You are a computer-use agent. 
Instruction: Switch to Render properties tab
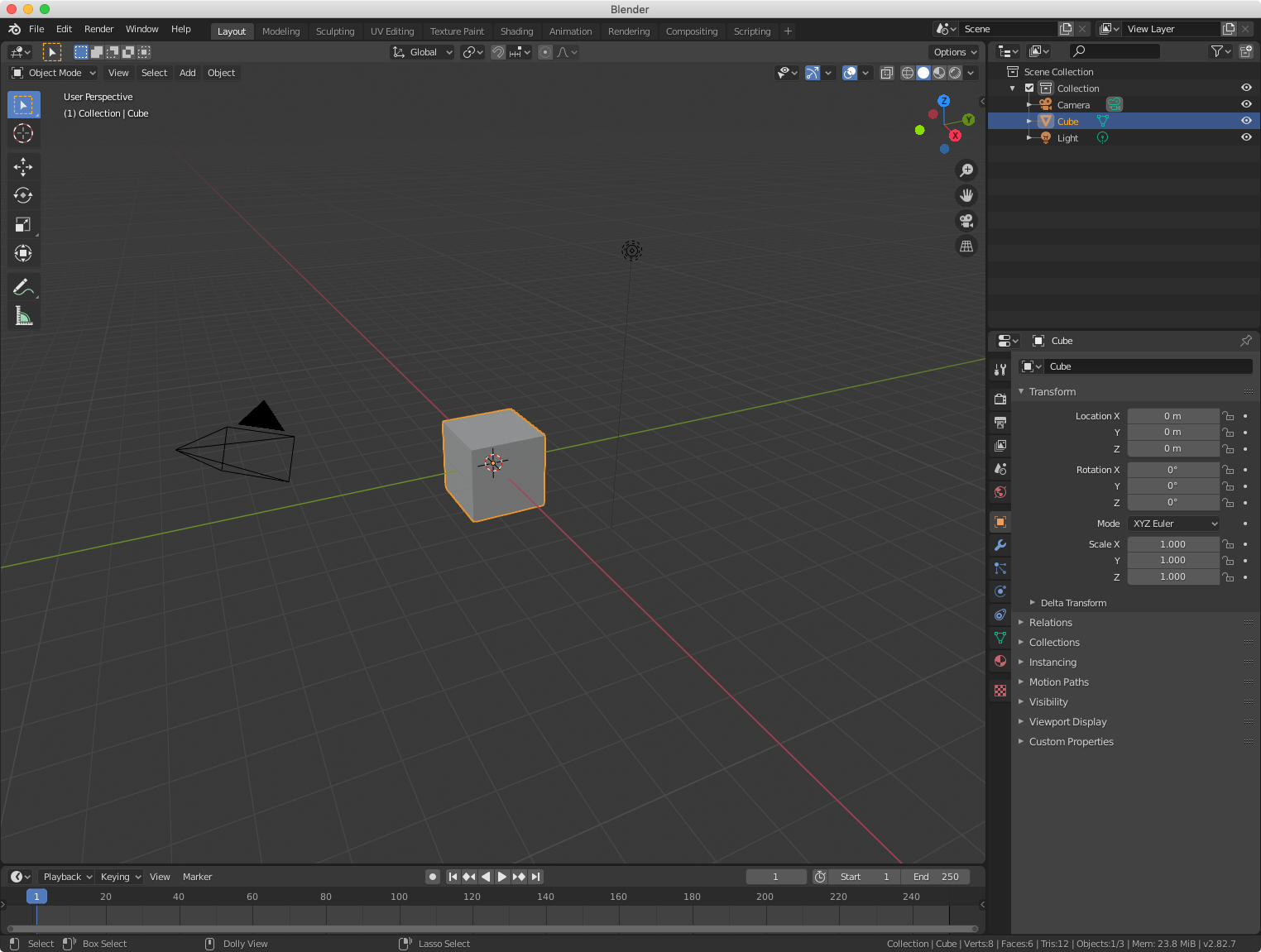point(1000,398)
